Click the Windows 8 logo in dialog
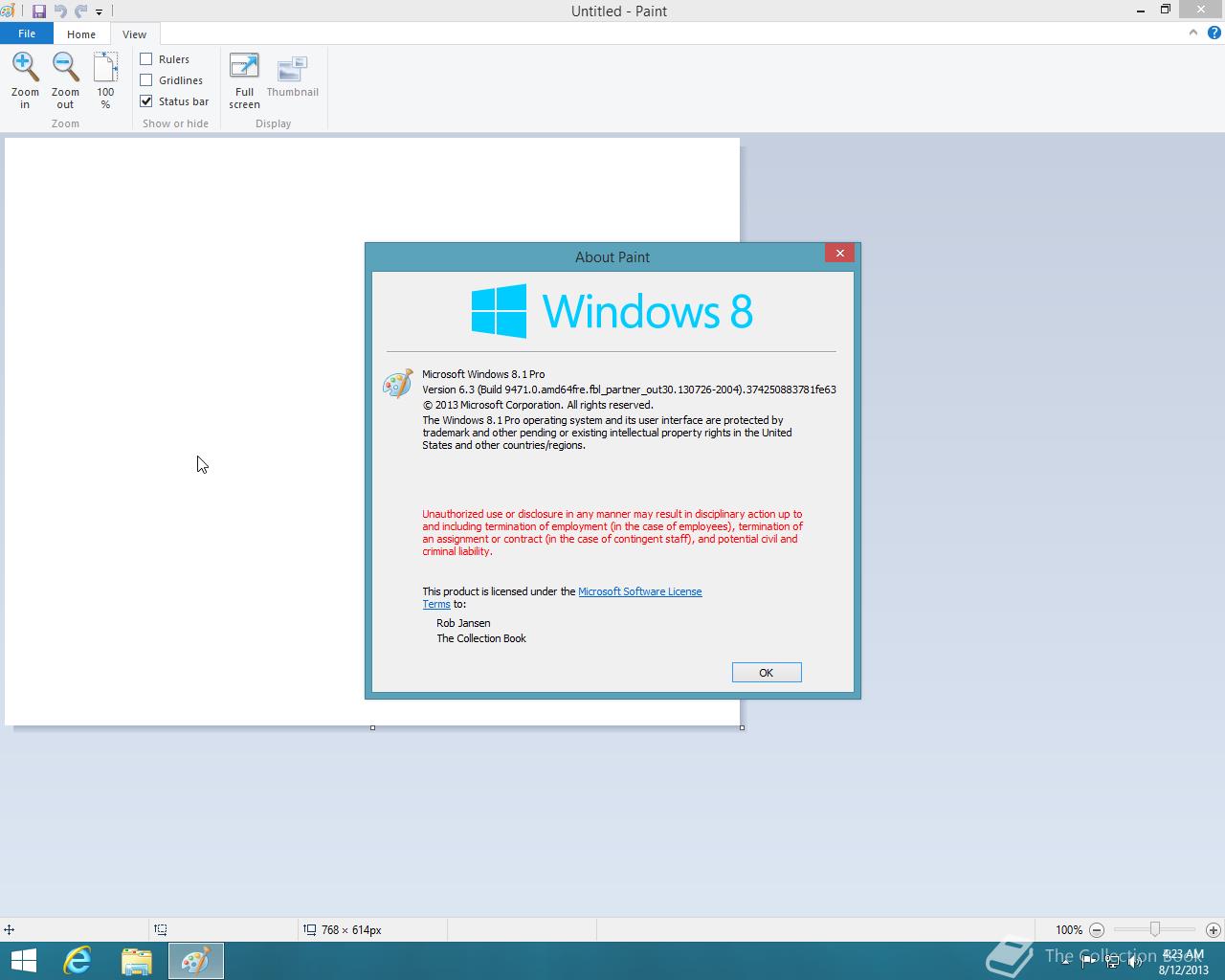 612,311
